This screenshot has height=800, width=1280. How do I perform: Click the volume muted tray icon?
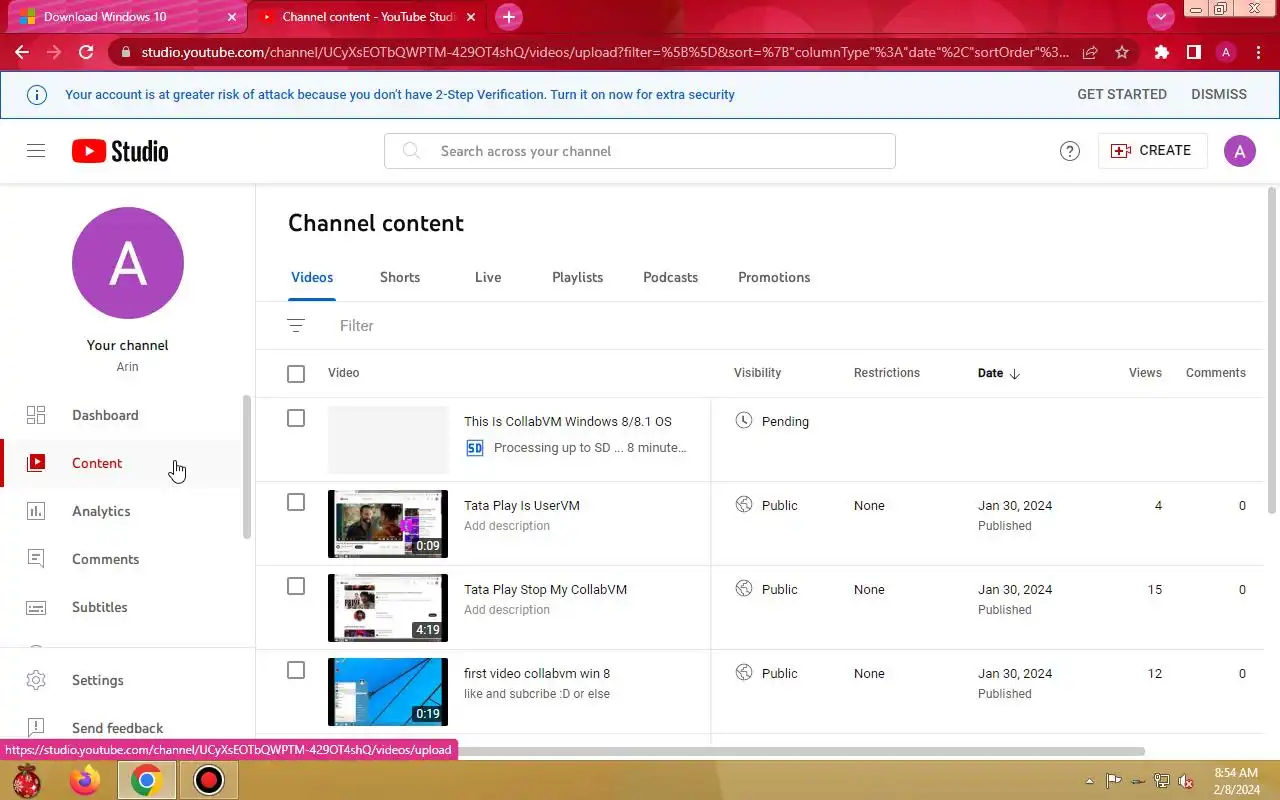click(1186, 781)
